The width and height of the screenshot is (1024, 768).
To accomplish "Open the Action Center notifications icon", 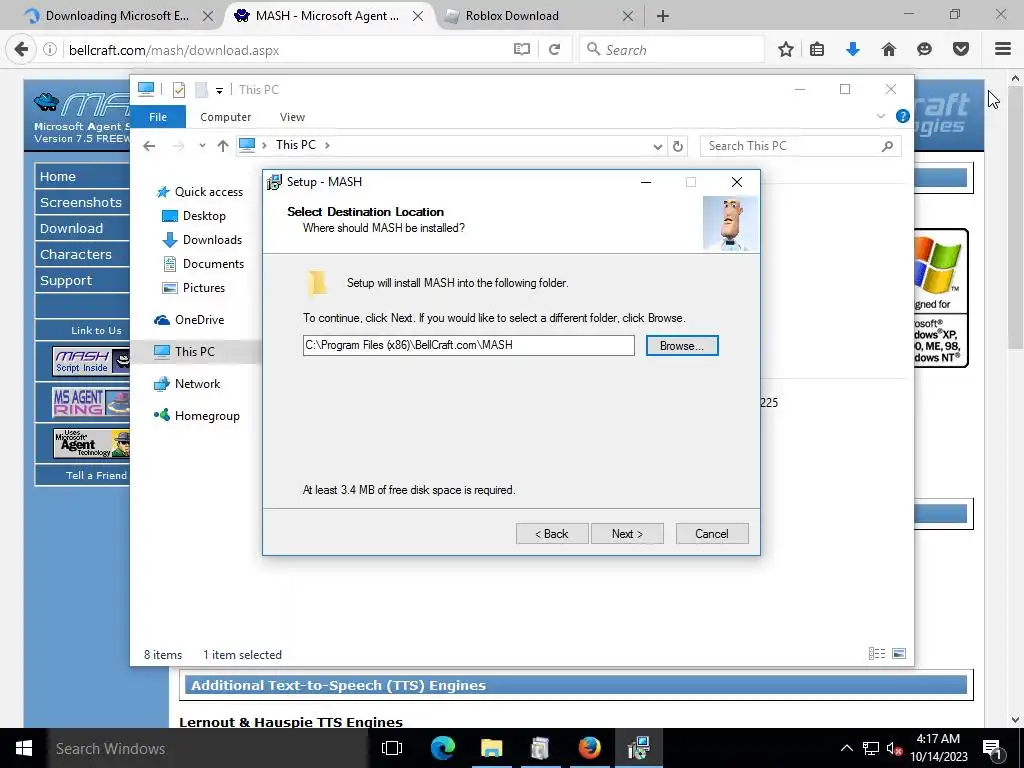I will 993,748.
